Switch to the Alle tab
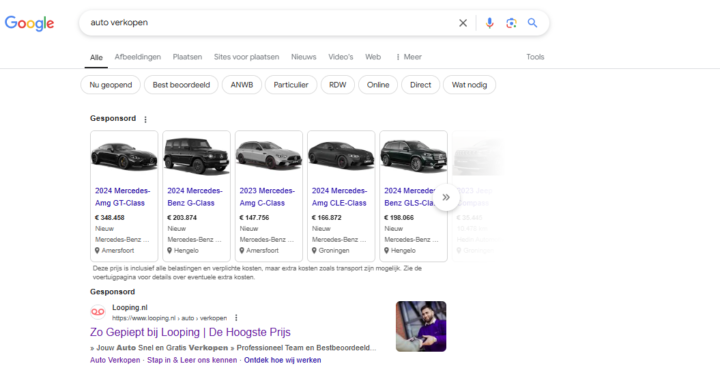The image size is (720, 379). tap(96, 57)
